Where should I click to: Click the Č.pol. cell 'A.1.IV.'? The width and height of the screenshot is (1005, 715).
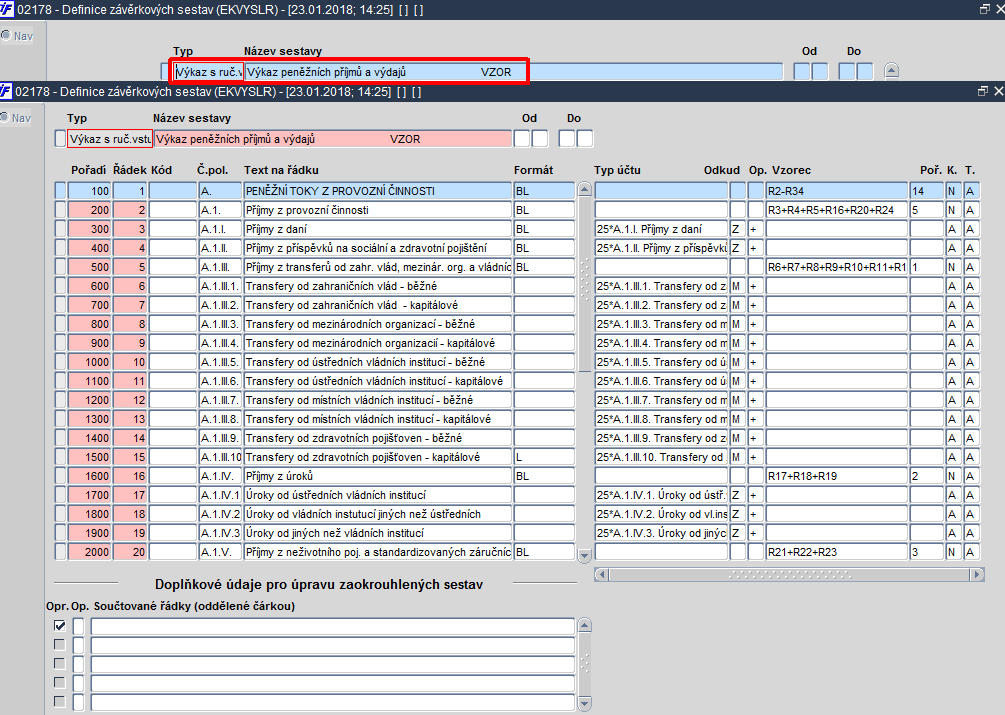tap(220, 476)
